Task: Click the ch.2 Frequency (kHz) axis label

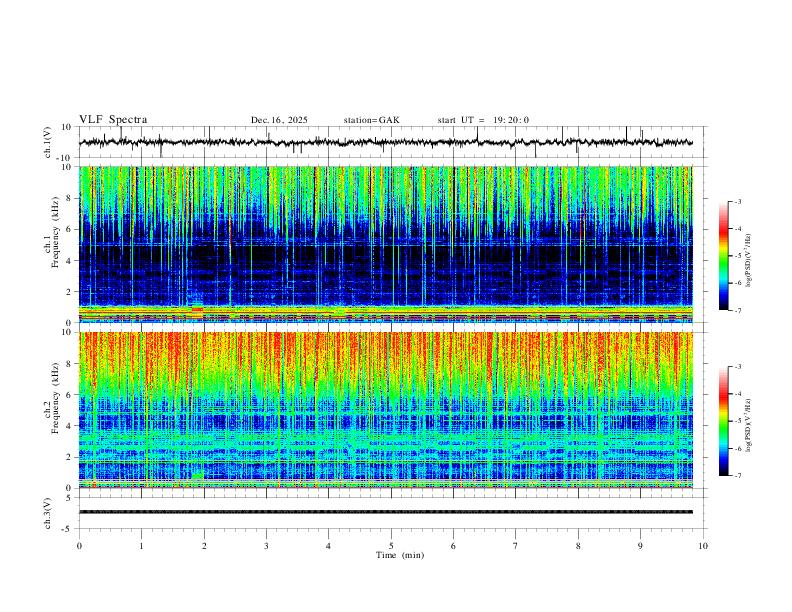Action: pos(52,398)
